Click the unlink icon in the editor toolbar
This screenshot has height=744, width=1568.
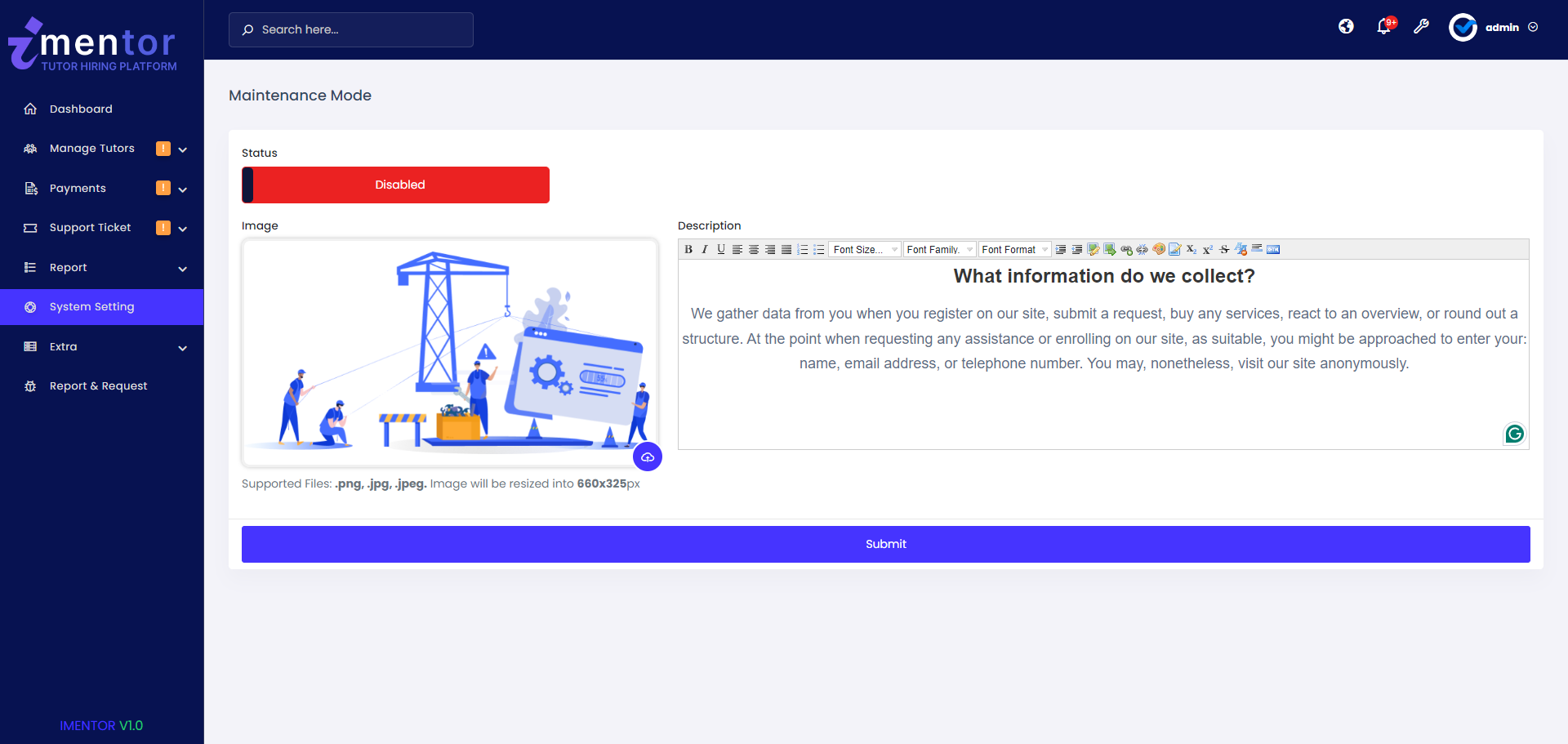1142,249
